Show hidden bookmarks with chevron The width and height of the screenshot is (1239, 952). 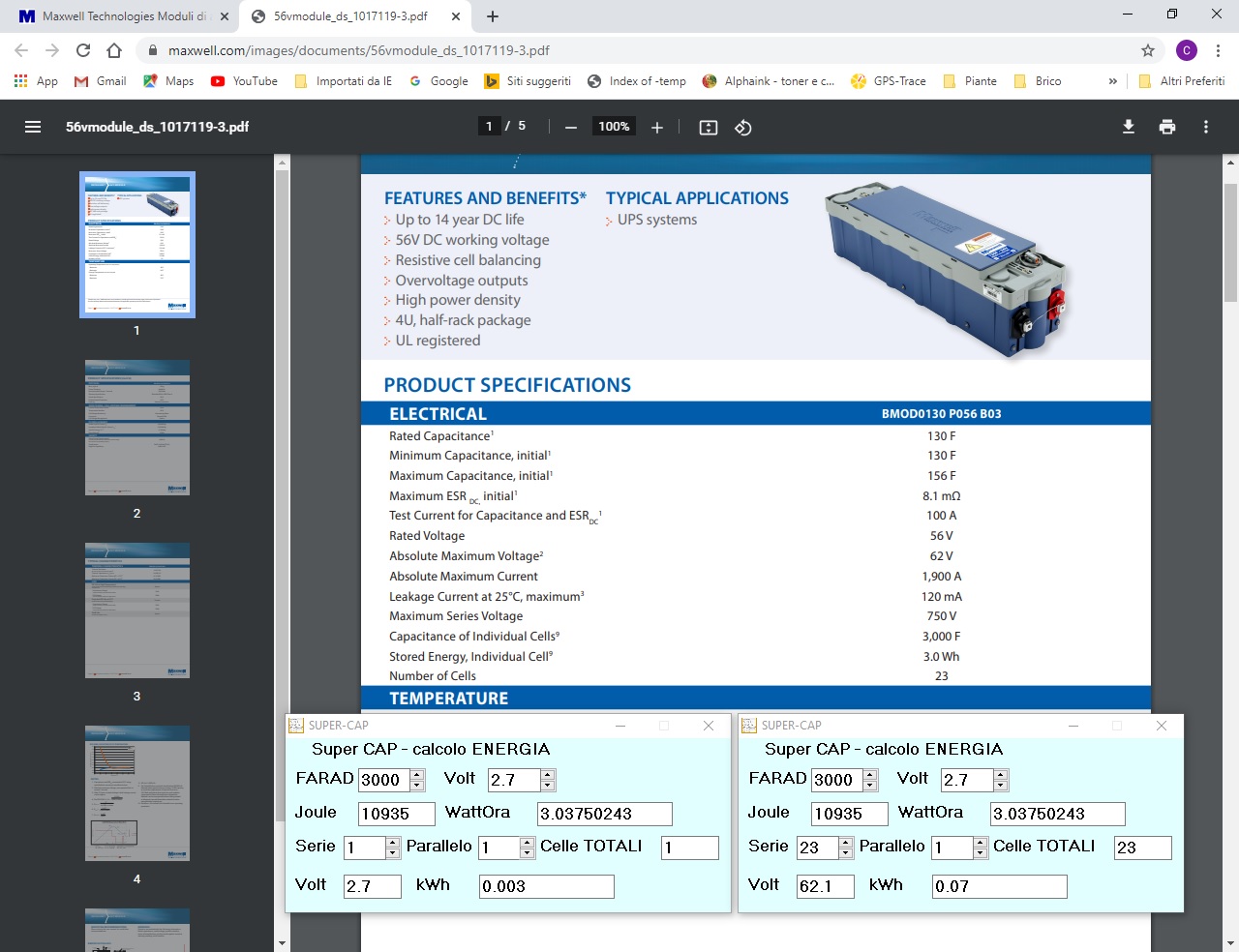[x=1113, y=81]
